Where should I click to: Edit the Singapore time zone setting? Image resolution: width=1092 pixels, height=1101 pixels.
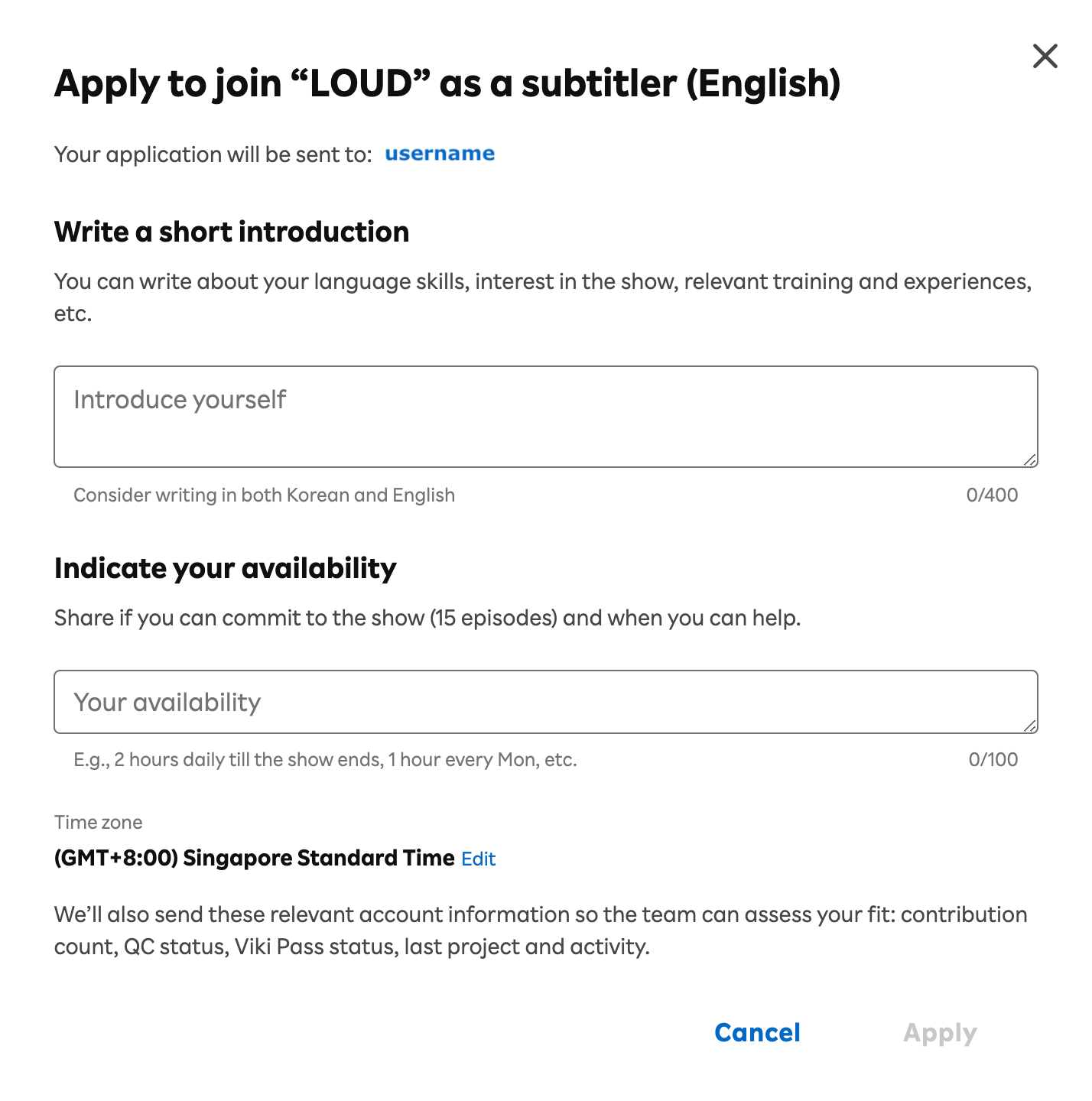coord(479,859)
